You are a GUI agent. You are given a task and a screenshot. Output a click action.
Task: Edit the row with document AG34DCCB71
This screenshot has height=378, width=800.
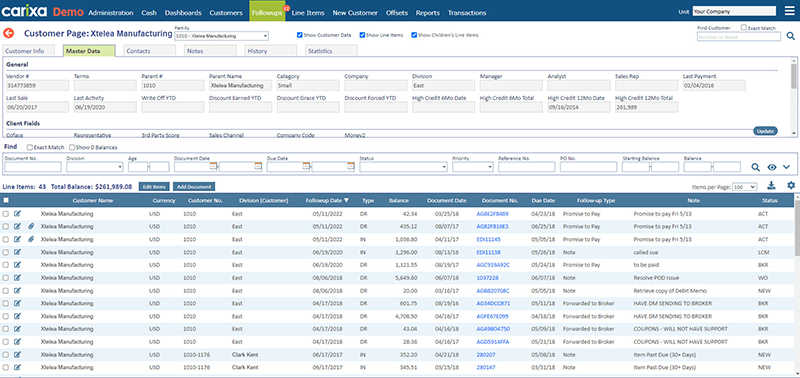point(18,303)
